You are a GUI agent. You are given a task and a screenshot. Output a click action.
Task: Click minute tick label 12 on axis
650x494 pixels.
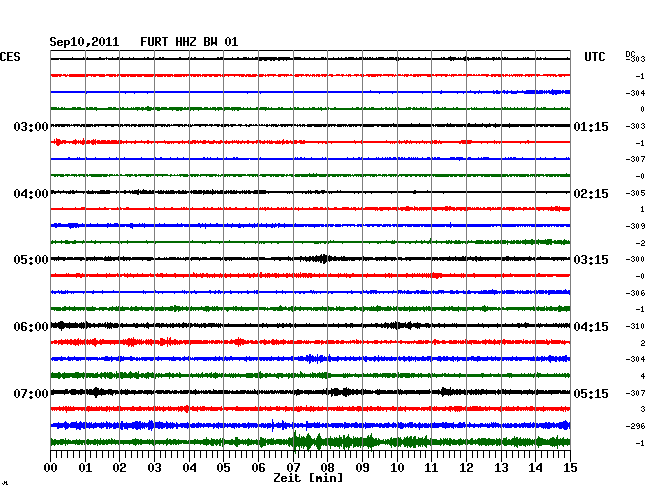coord(466,467)
